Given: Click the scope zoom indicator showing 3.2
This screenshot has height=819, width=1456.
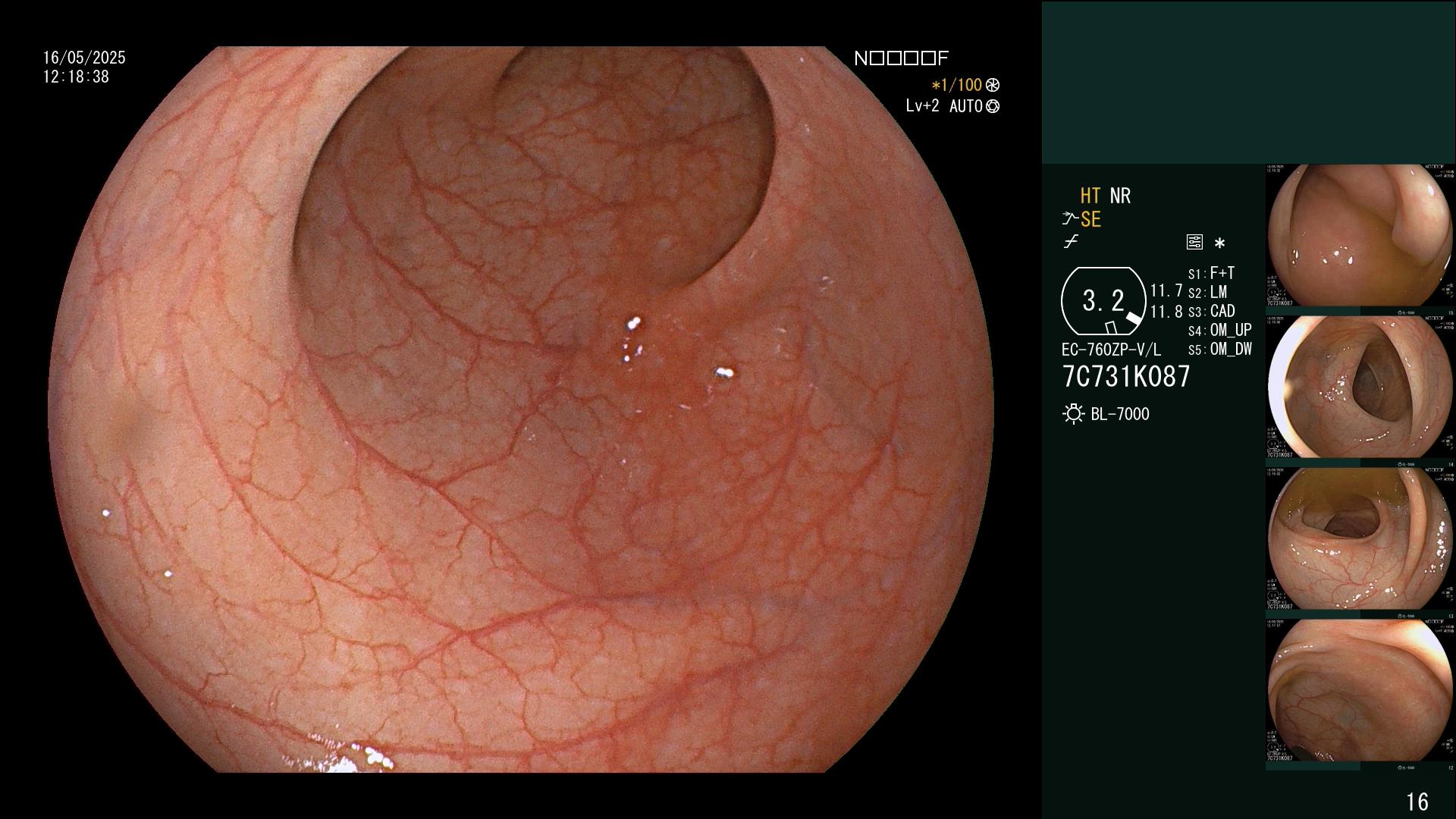Looking at the screenshot, I should tap(1103, 301).
